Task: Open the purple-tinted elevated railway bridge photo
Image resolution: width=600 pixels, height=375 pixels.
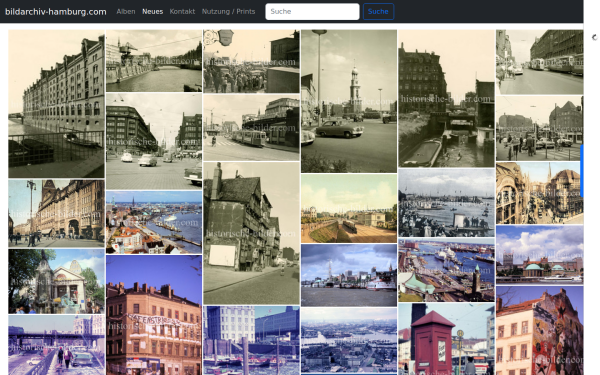Action: point(56,345)
